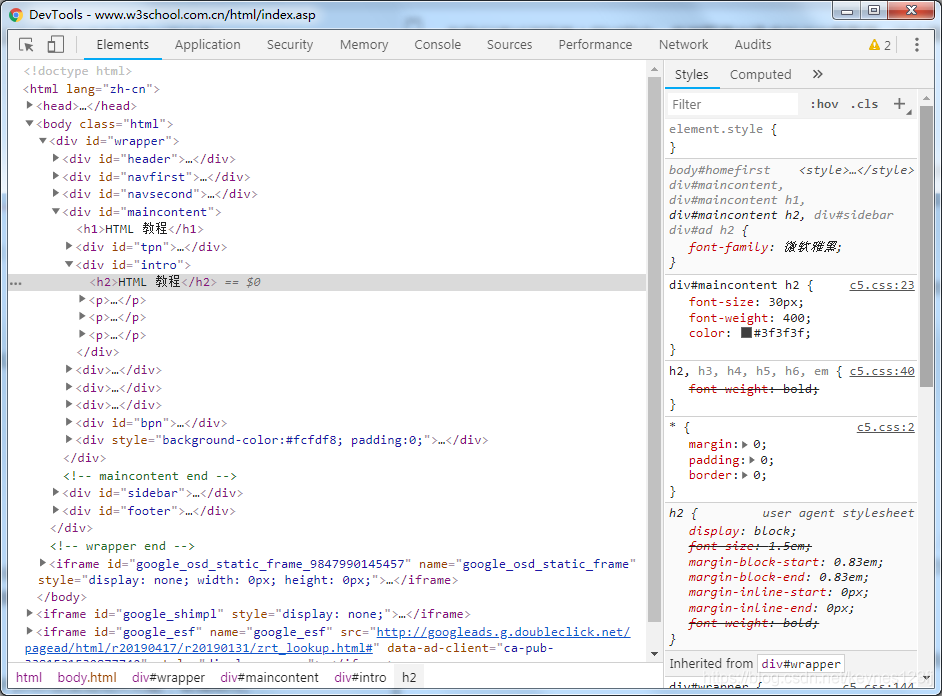
Task: Expand padding shorthand triangle in * rule
Action: [x=752, y=460]
